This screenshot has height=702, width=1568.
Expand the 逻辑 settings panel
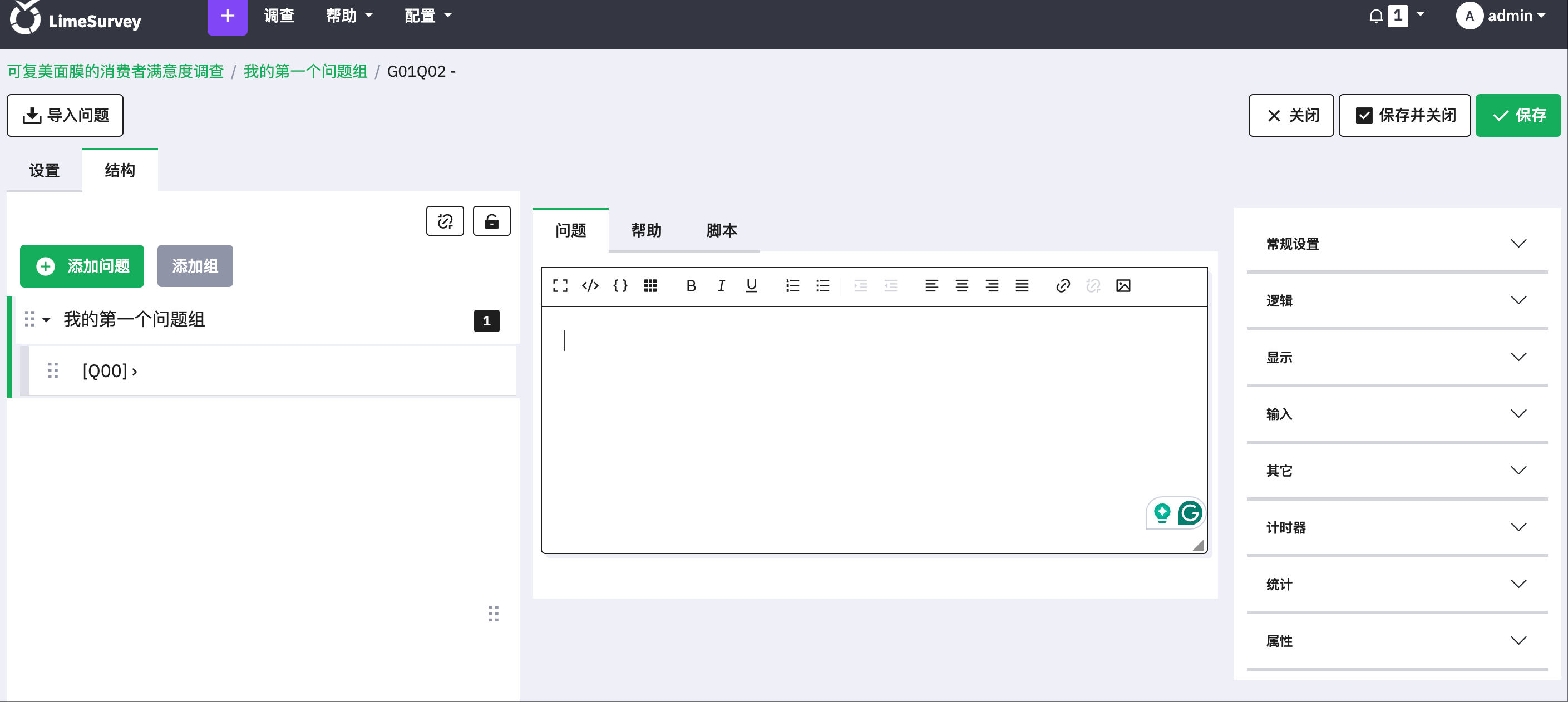pos(1397,300)
